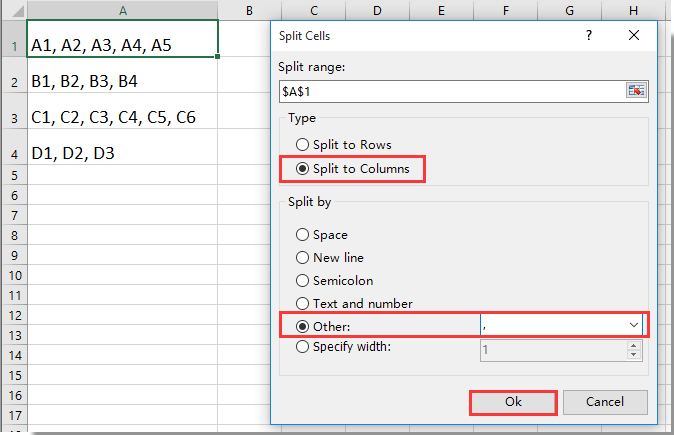Select row 2 header
Image resolution: width=674 pixels, height=435 pixels.
(x=14, y=75)
